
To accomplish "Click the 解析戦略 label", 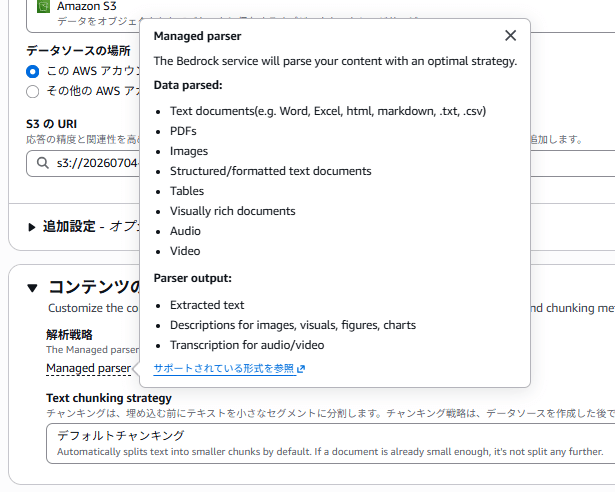I will tap(69, 335).
